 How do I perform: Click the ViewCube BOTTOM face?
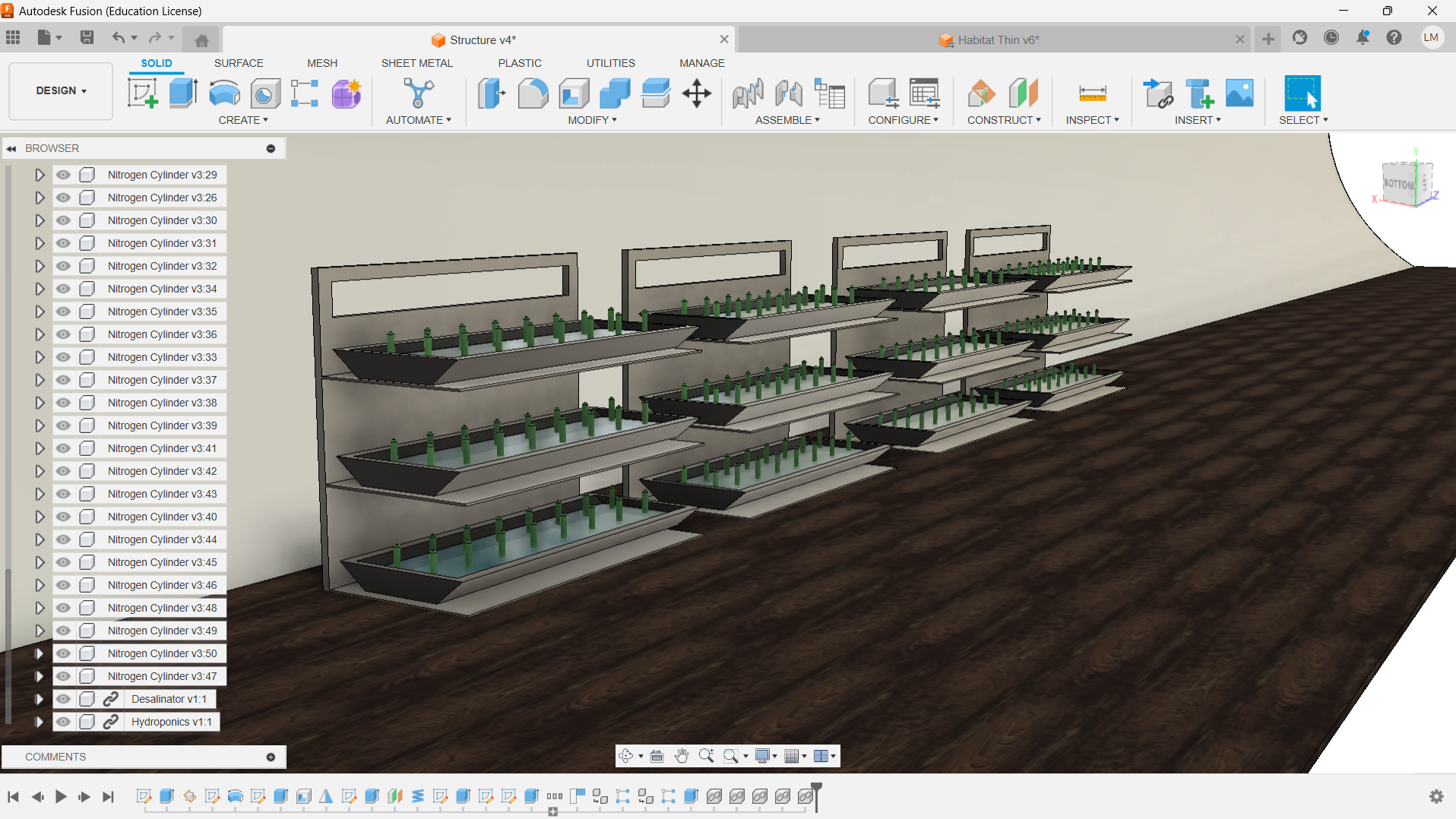coord(1399,184)
